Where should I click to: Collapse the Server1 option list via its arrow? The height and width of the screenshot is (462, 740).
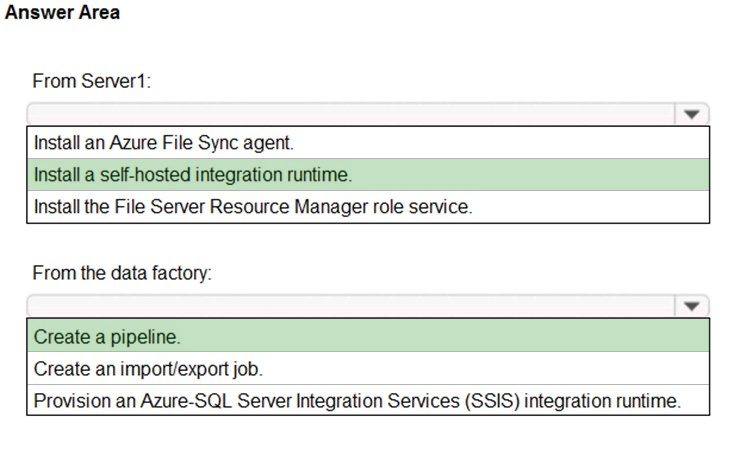691,114
